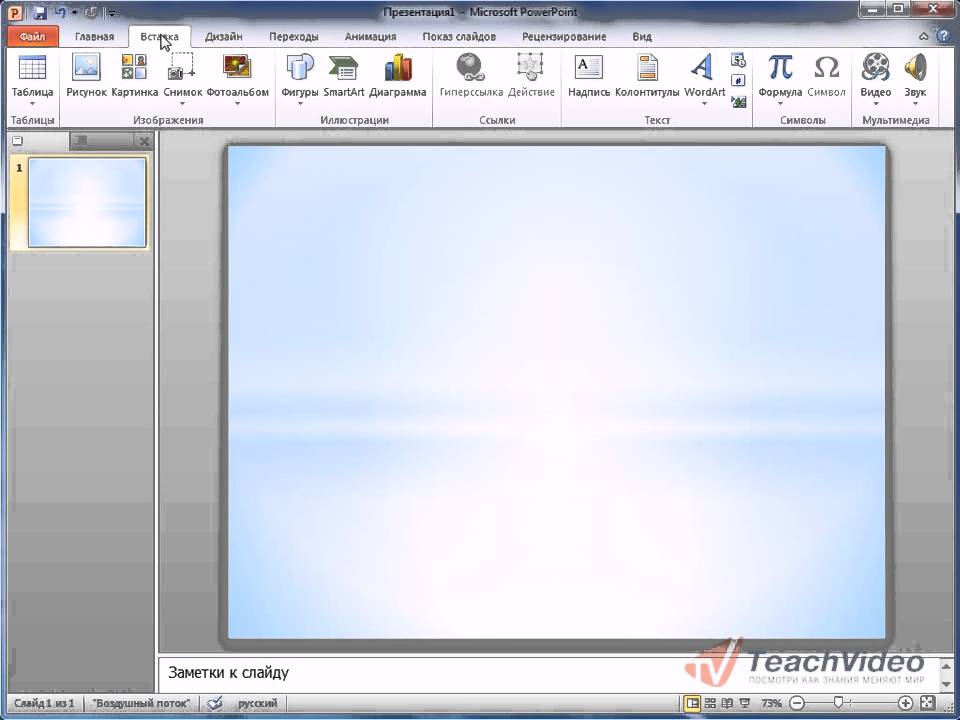
Task: Switch to Normal view in status bar
Action: coord(692,703)
